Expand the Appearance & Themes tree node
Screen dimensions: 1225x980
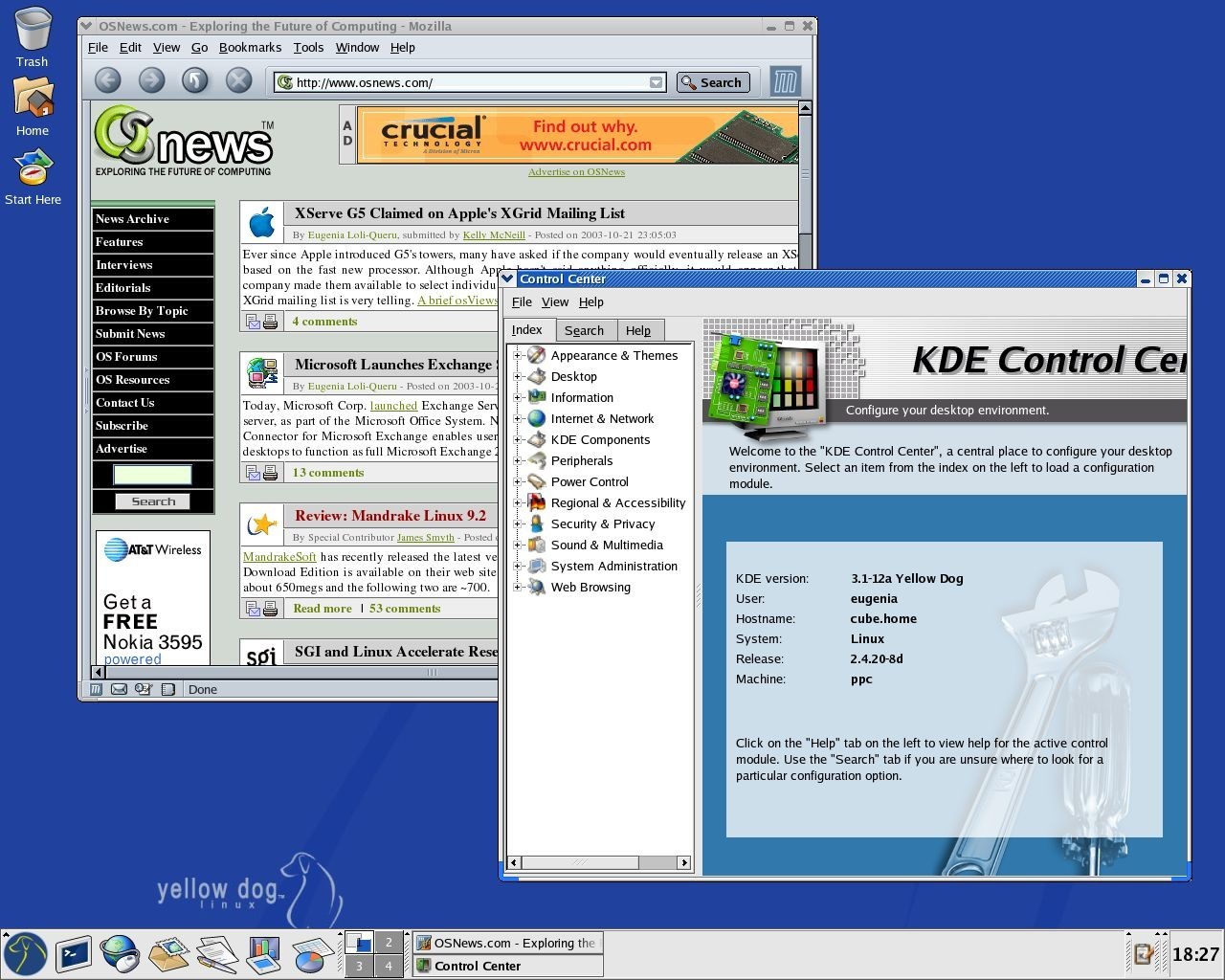518,355
